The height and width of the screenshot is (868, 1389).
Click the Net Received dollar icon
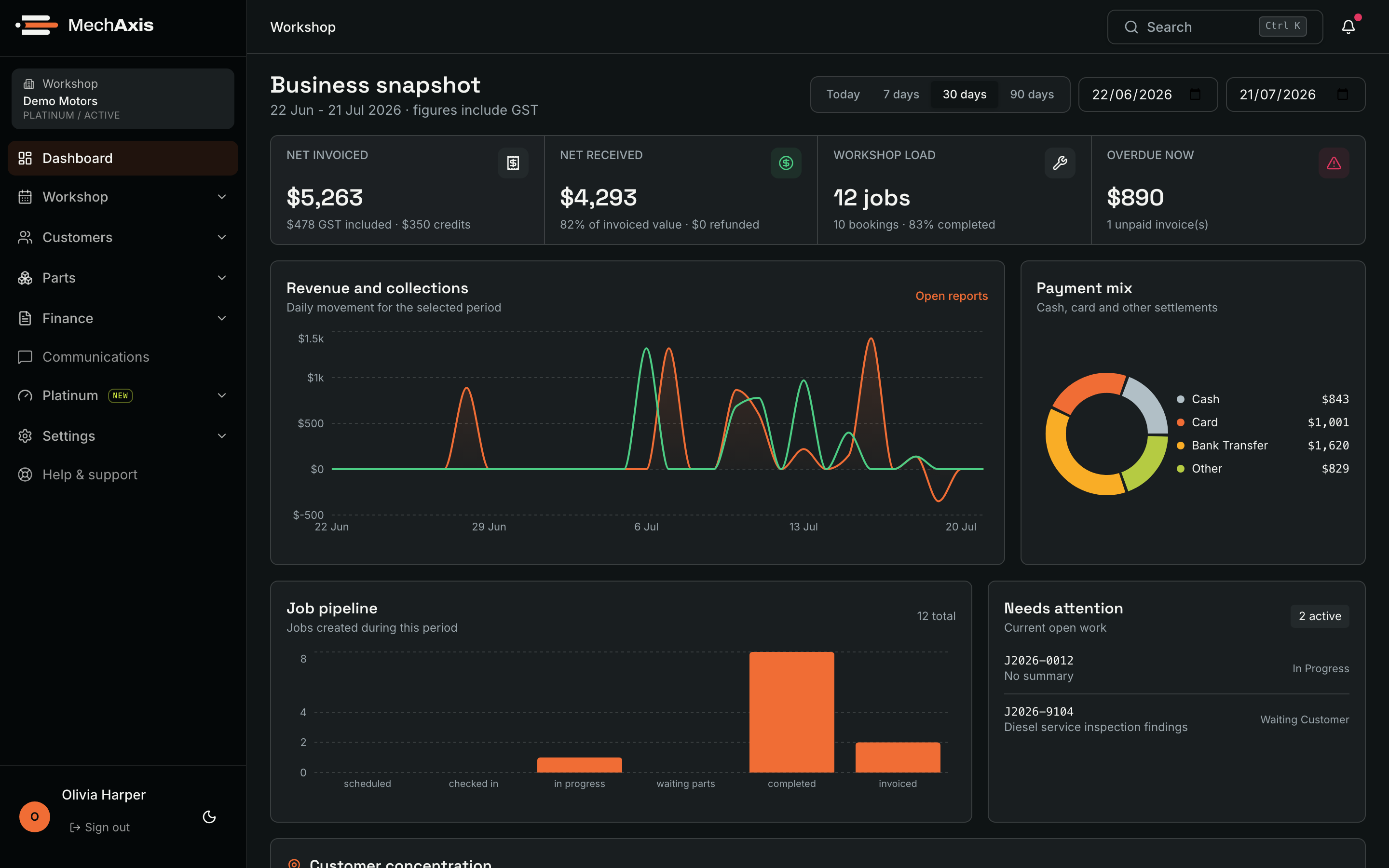click(x=786, y=163)
